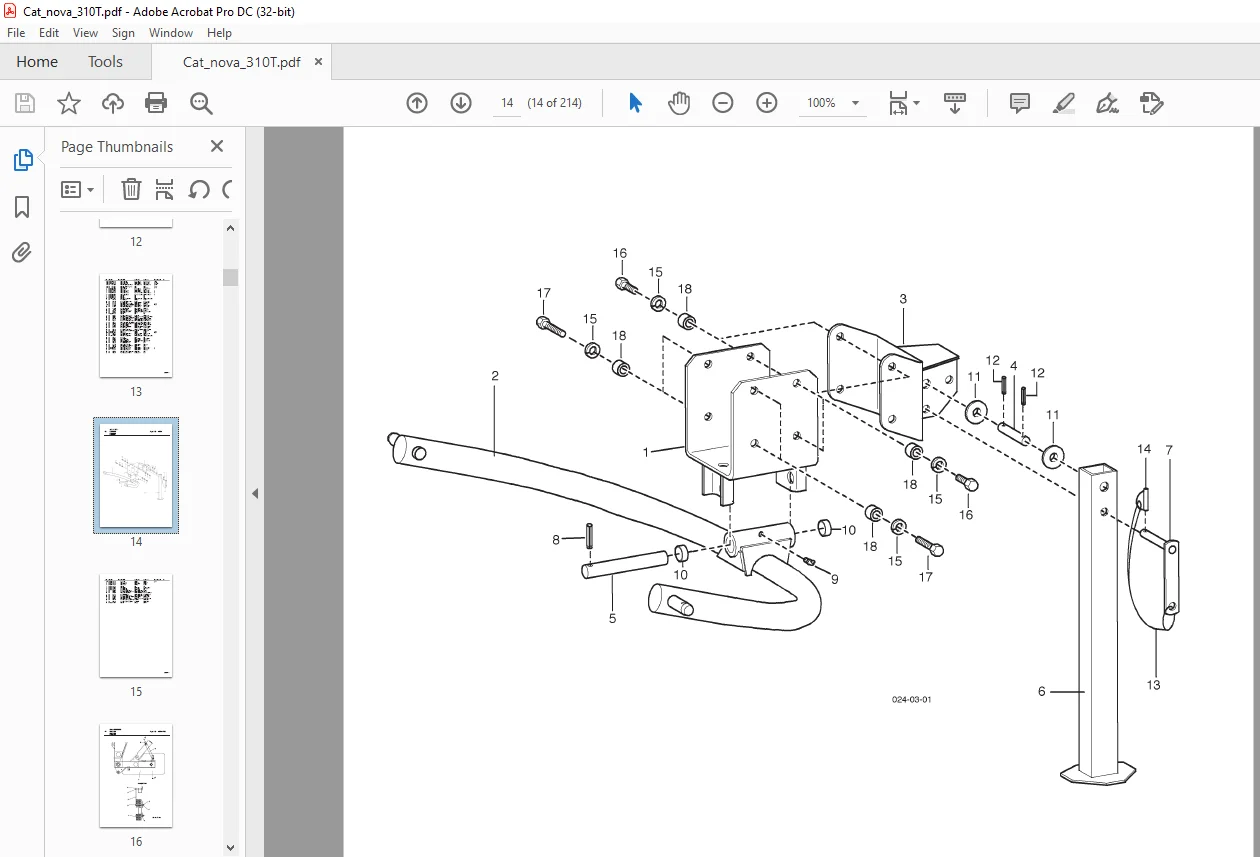
Task: Click the thumbnail scrollbar handle
Action: click(x=231, y=277)
